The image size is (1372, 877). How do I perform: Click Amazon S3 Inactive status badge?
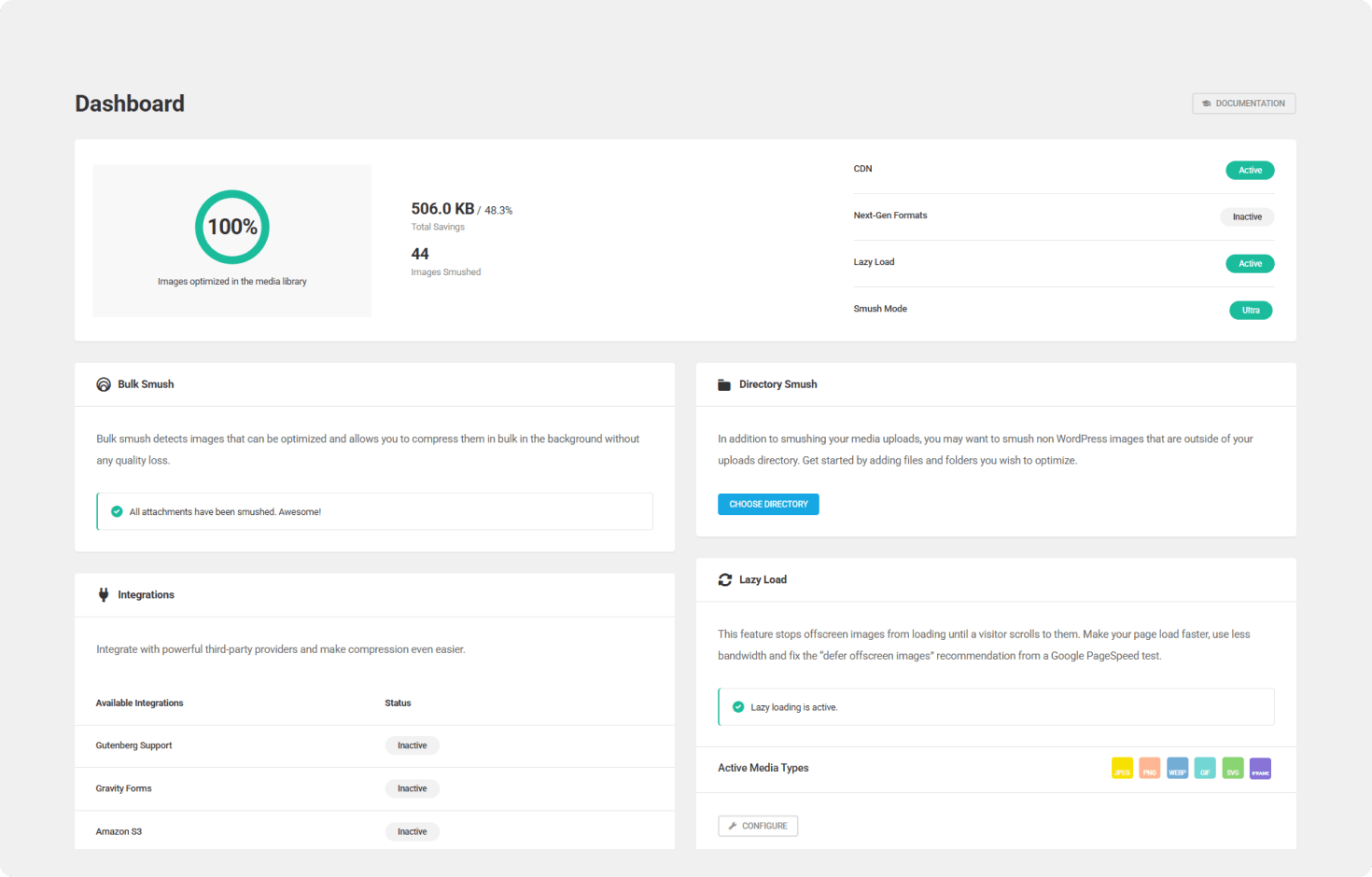coord(412,832)
